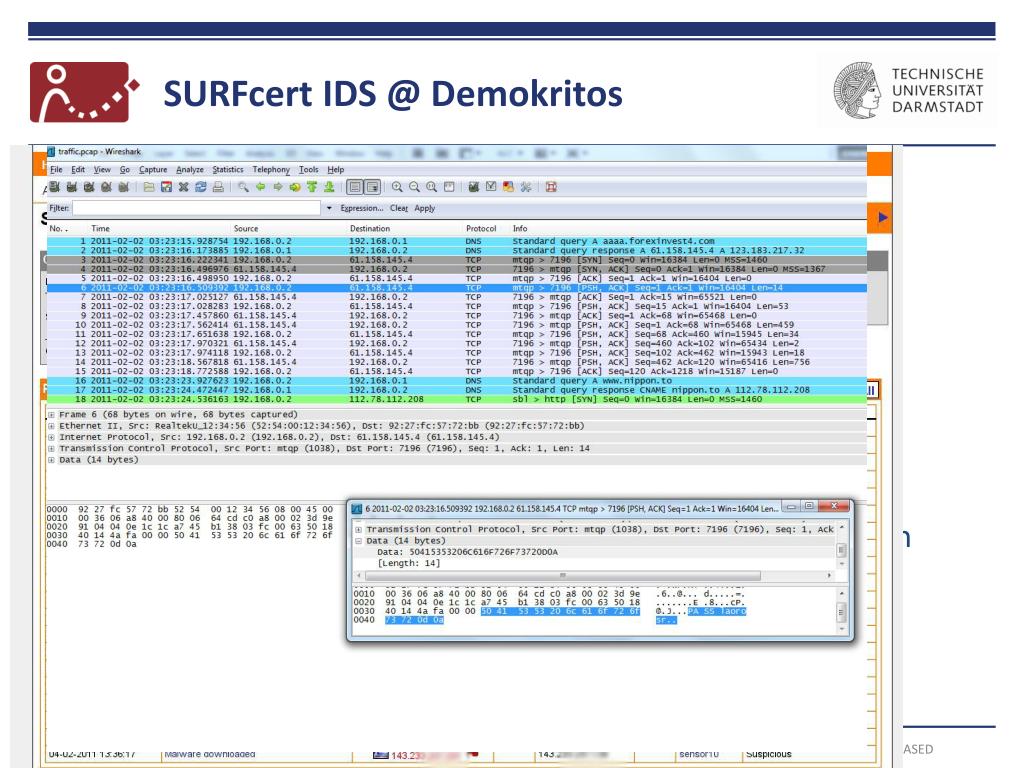1024x768 pixels.
Task: Open the Tools menu
Action: [x=309, y=170]
